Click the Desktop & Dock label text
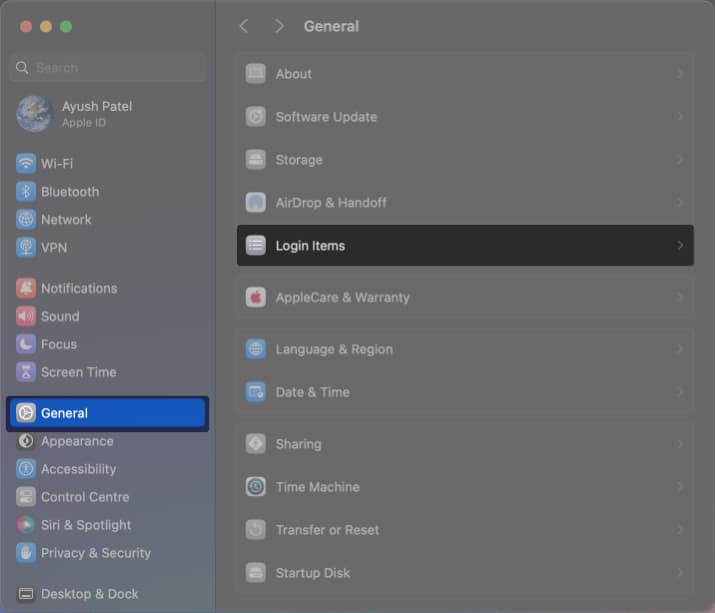The width and height of the screenshot is (715, 613). (x=89, y=594)
